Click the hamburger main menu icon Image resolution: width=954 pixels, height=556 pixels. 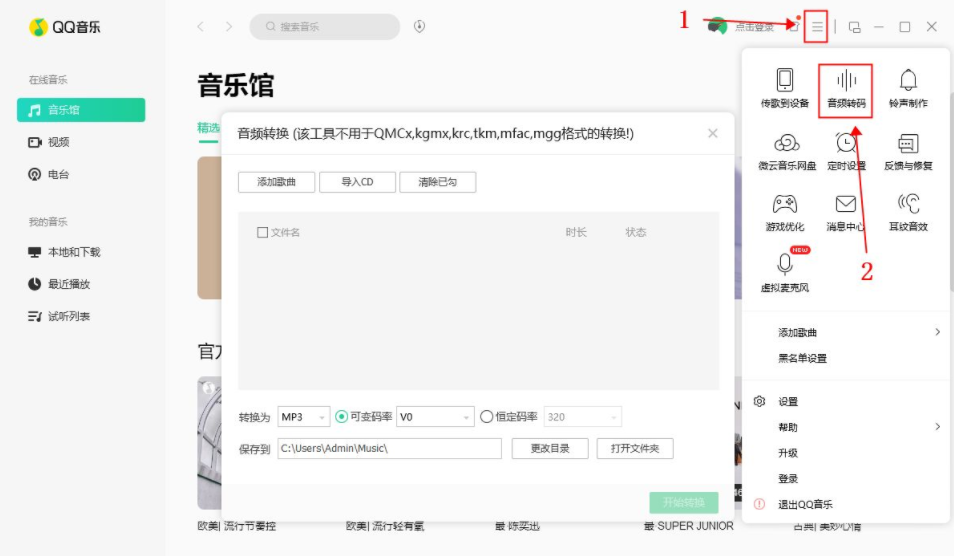coord(816,27)
